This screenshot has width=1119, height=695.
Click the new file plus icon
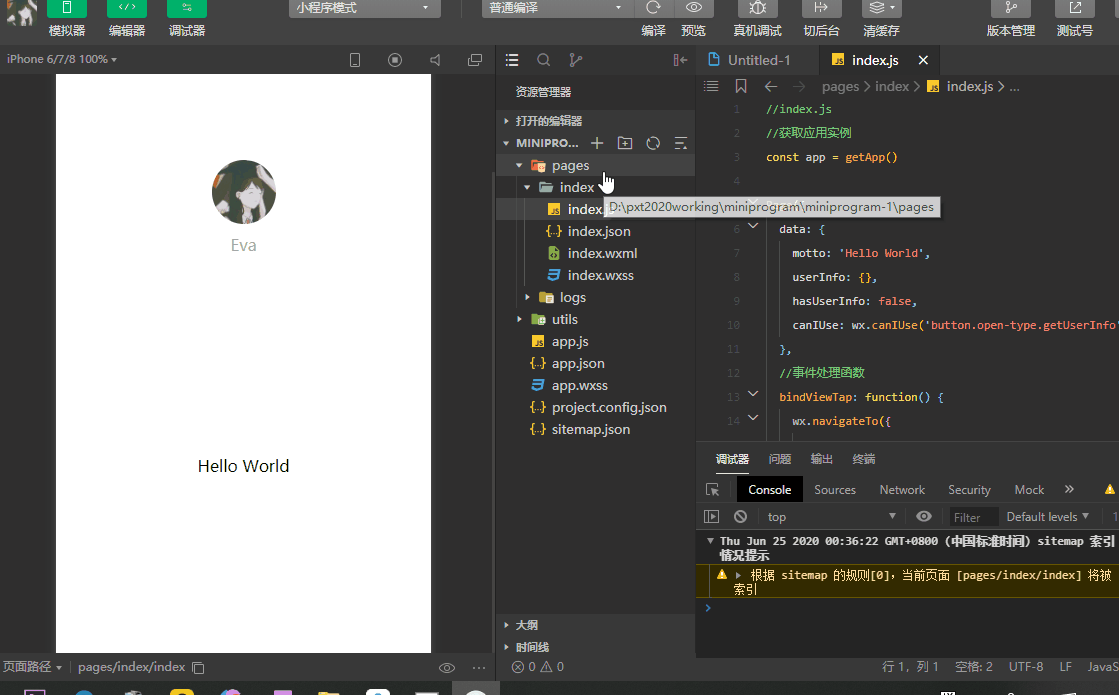click(597, 143)
